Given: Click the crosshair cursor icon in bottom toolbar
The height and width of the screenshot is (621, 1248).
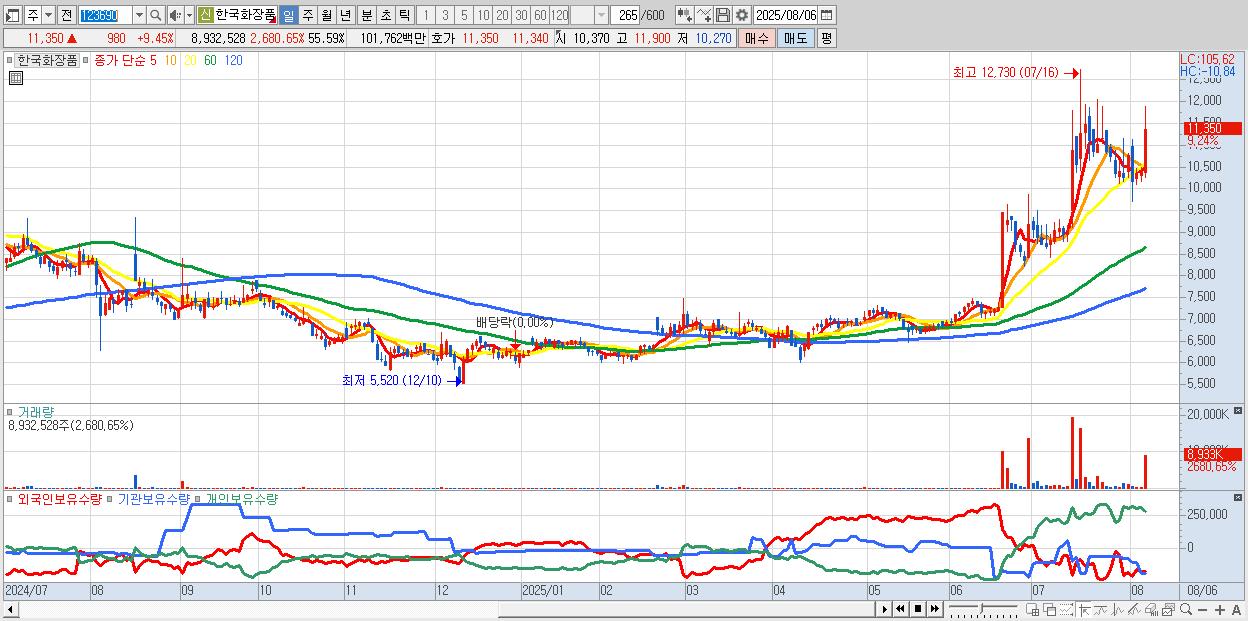Looking at the screenshot, I should [1084, 609].
